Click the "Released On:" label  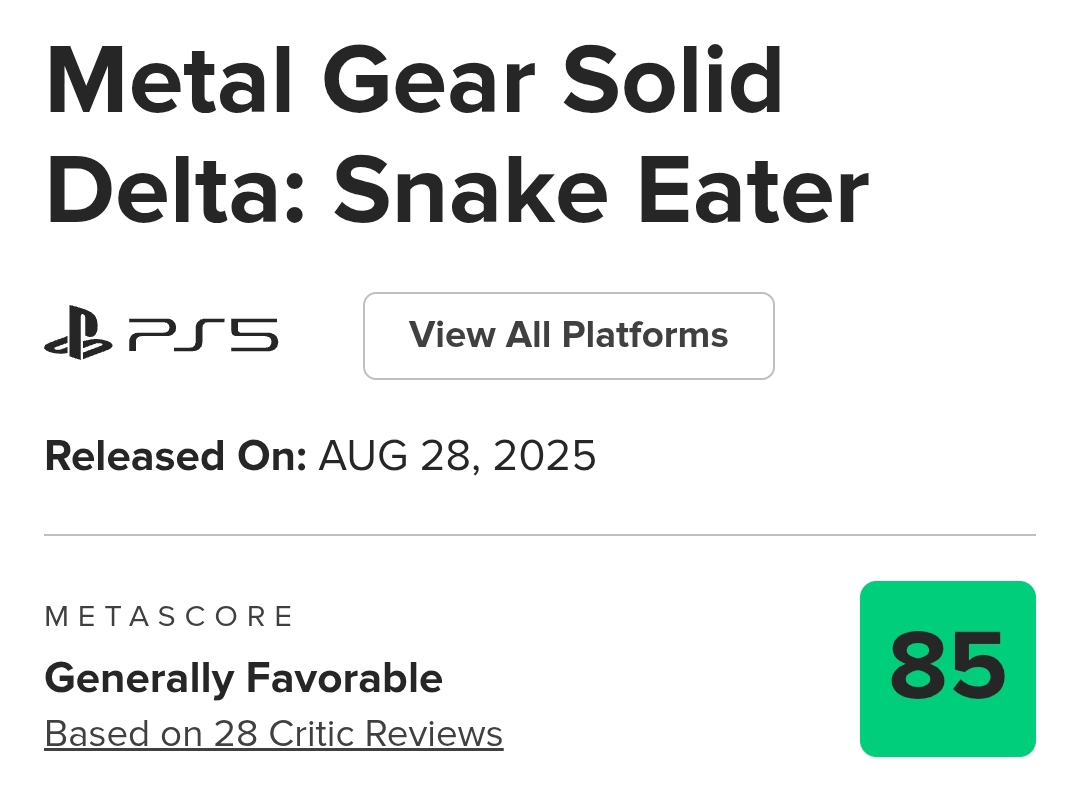click(175, 457)
